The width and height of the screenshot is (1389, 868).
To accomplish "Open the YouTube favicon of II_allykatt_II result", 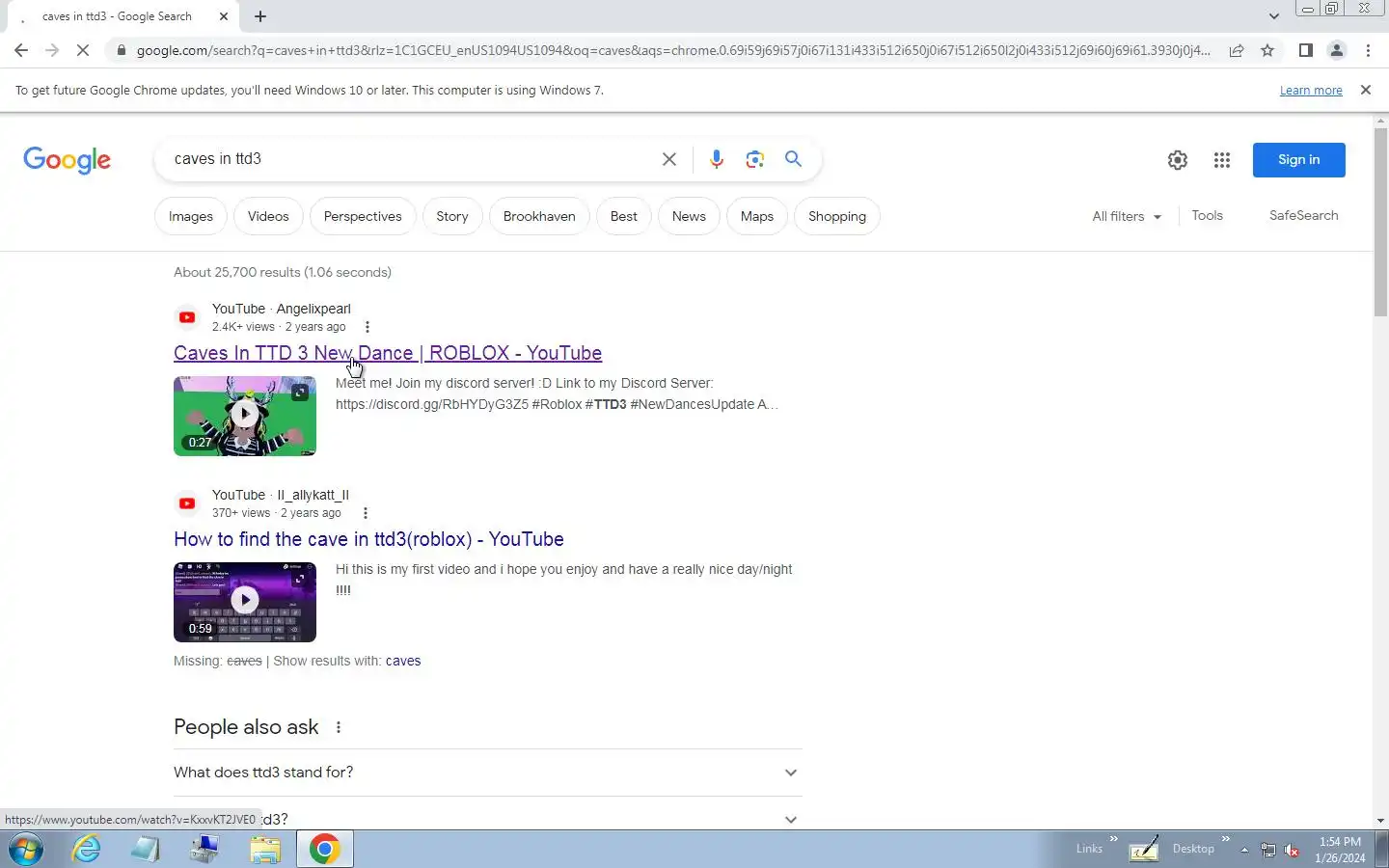I will point(187,503).
